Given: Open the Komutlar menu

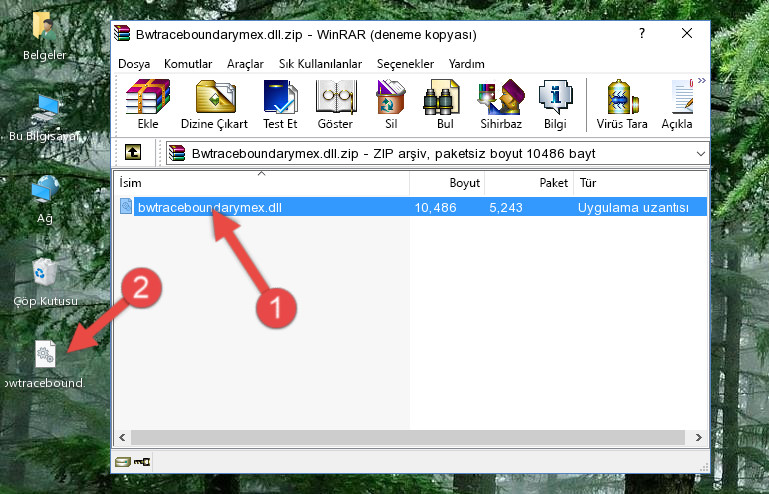Looking at the screenshot, I should 188,64.
